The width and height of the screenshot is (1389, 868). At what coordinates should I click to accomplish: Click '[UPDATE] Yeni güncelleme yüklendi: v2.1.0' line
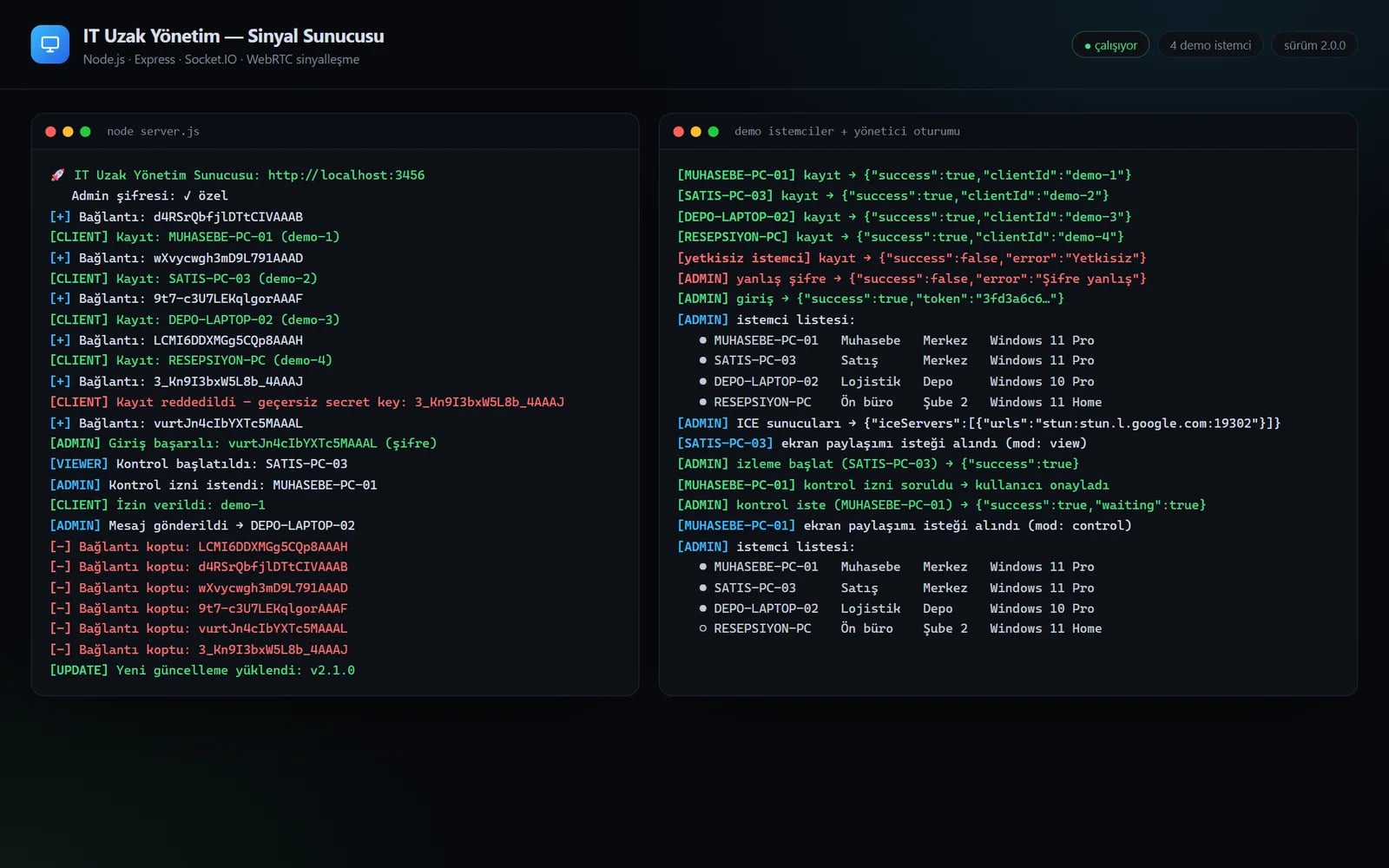(202, 670)
